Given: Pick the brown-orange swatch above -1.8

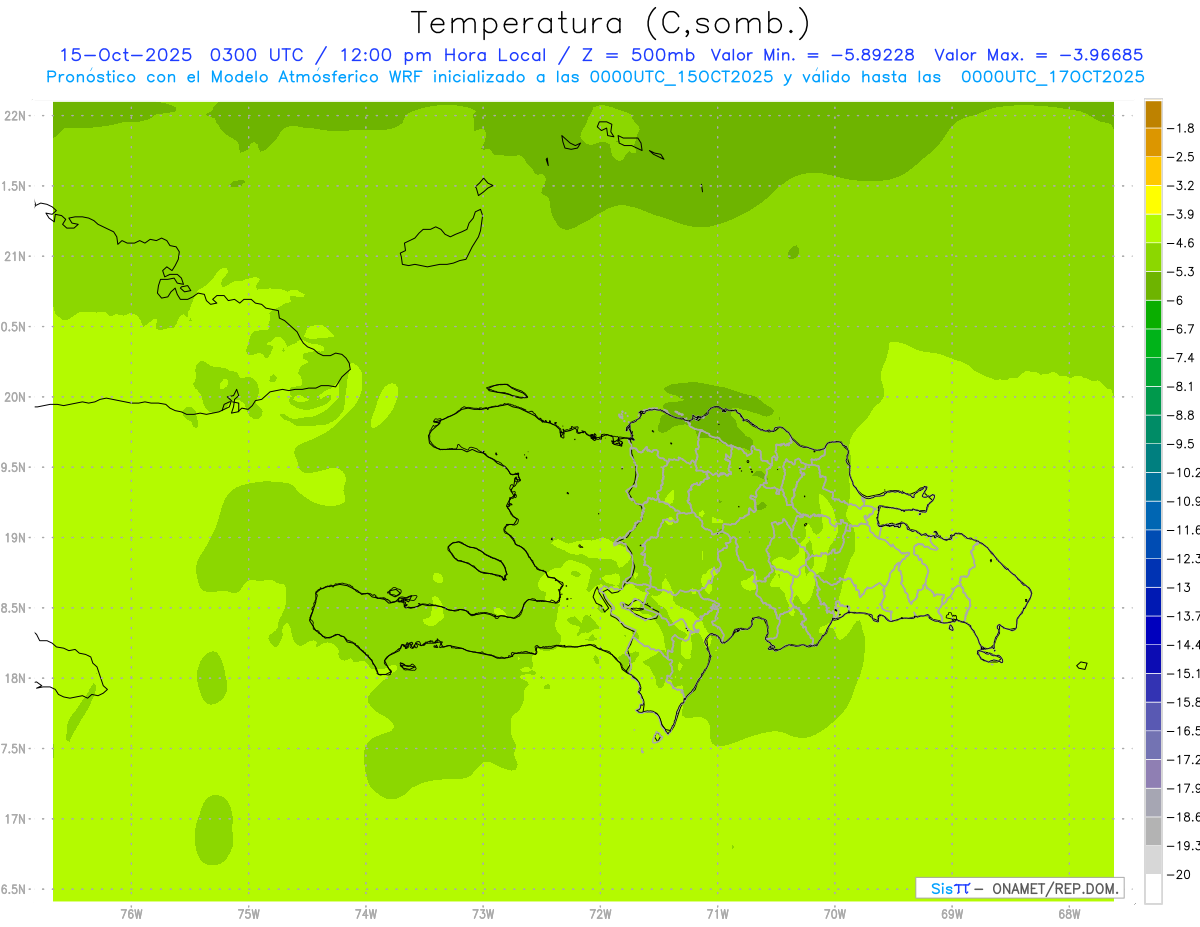Looking at the screenshot, I should tap(1153, 114).
